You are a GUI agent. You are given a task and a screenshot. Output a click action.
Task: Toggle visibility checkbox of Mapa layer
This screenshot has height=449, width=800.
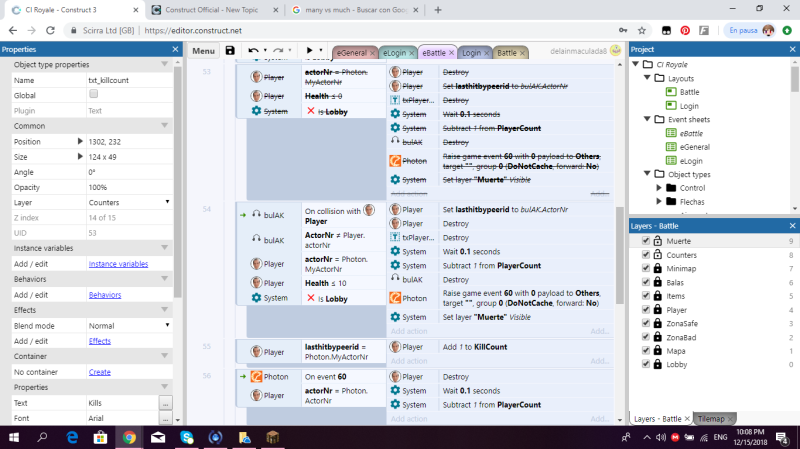click(x=646, y=351)
